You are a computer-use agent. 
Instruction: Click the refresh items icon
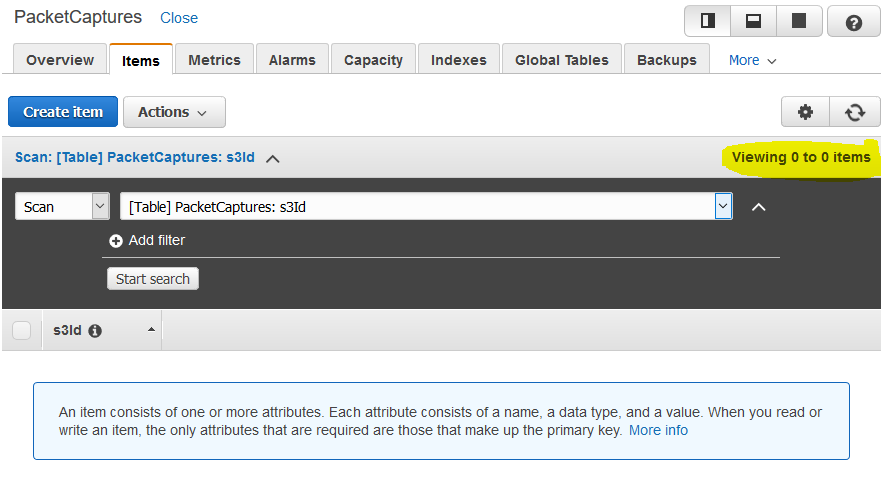pos(855,112)
